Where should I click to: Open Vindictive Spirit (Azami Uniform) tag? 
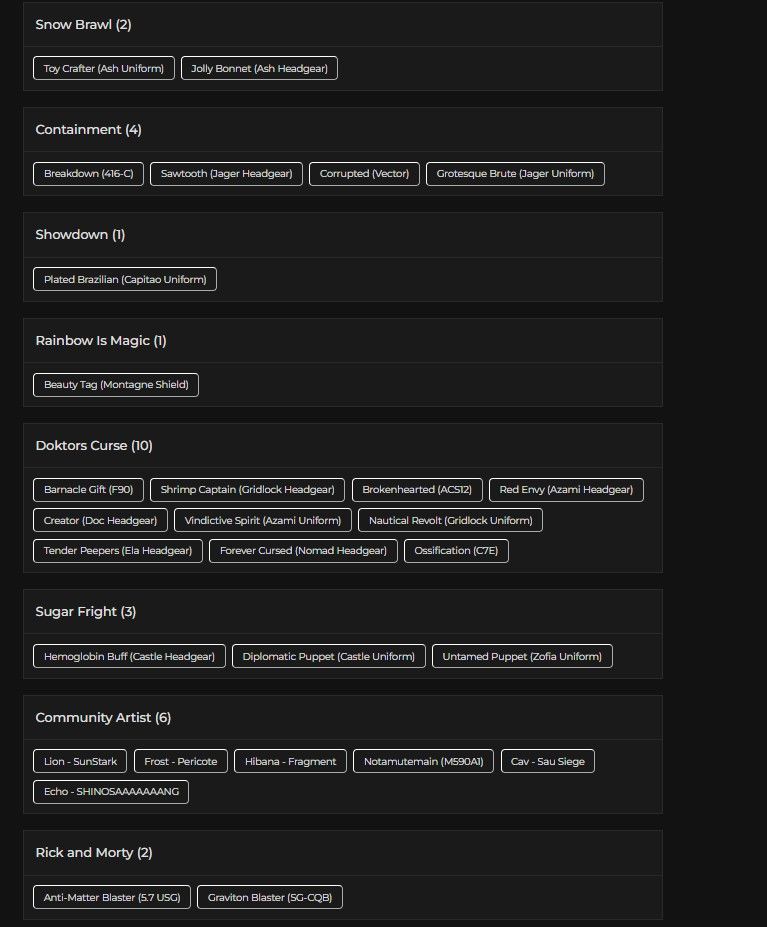[x=263, y=520]
